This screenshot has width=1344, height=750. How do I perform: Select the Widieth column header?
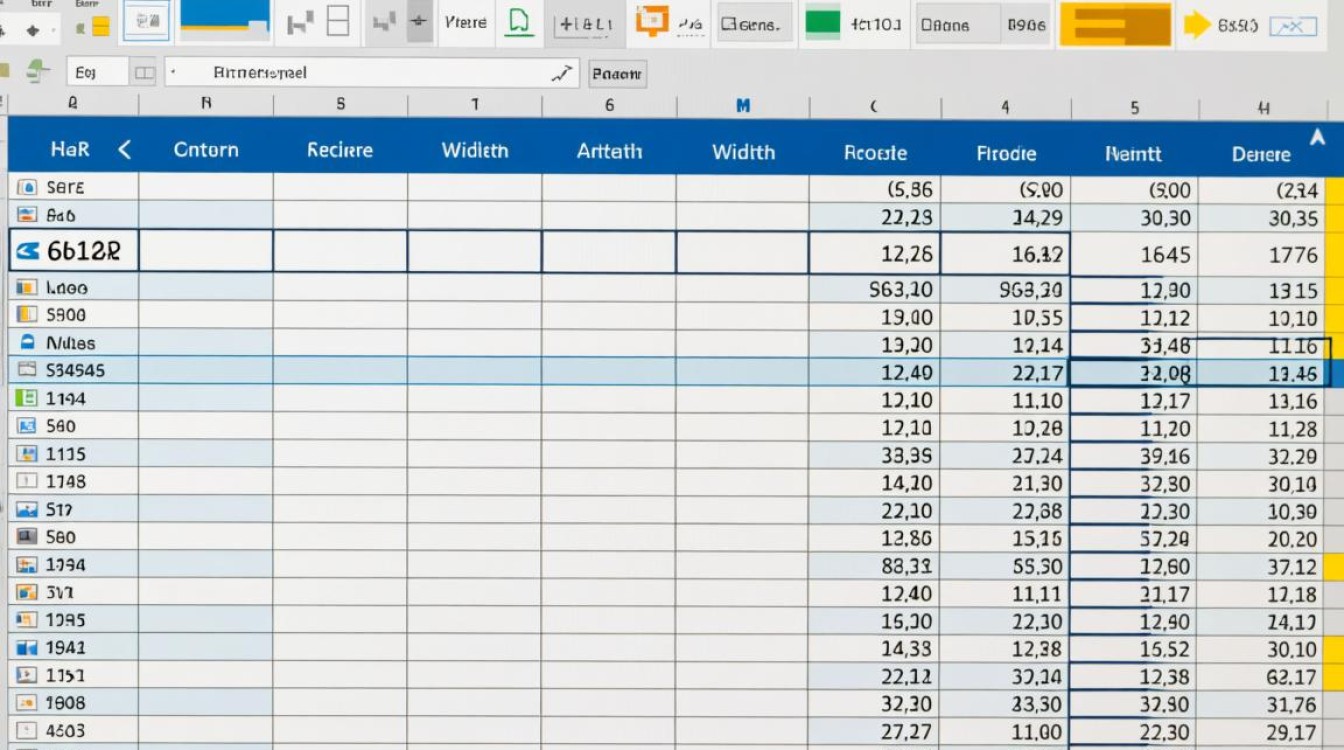click(x=475, y=151)
